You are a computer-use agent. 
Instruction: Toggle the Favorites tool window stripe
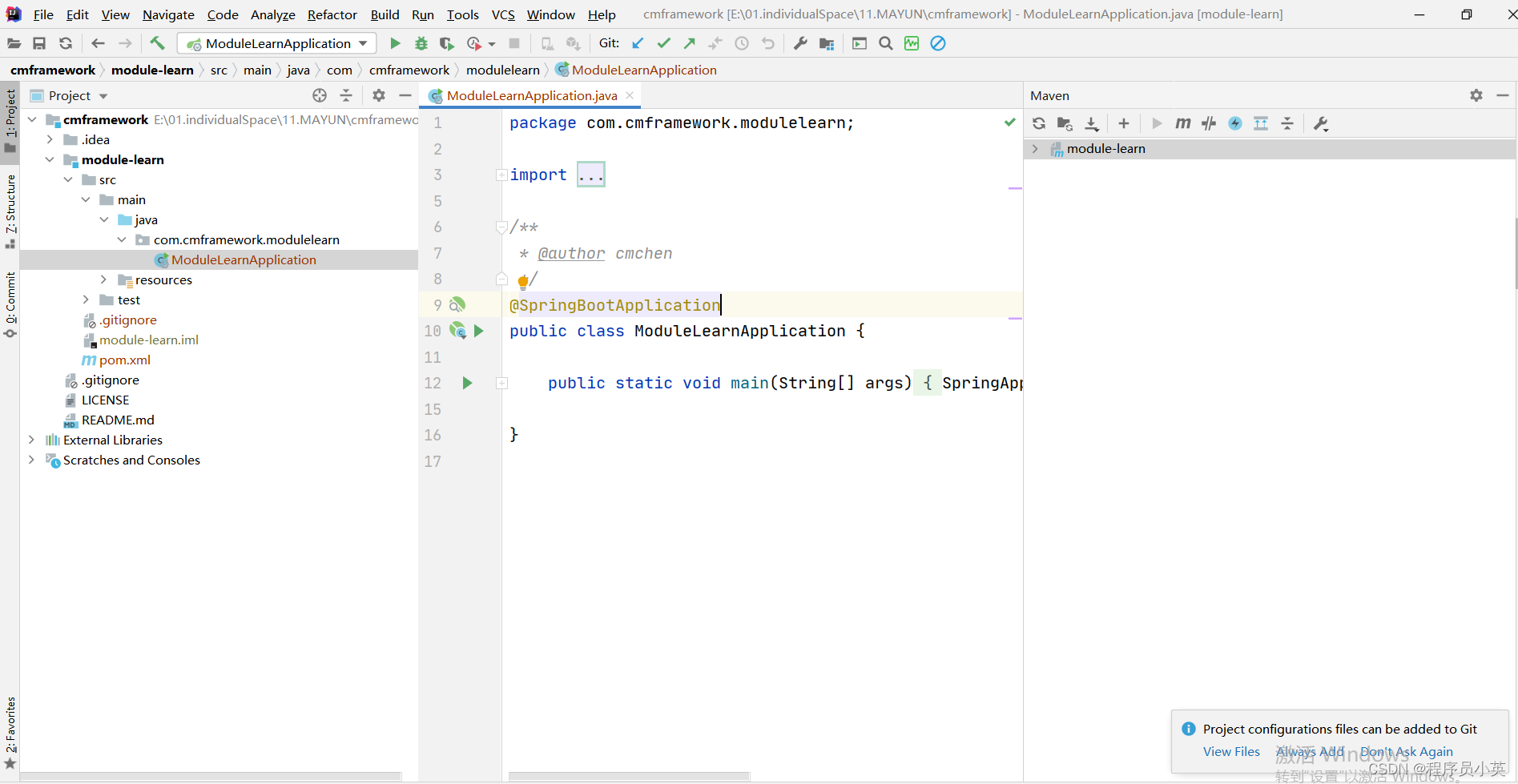click(10, 733)
